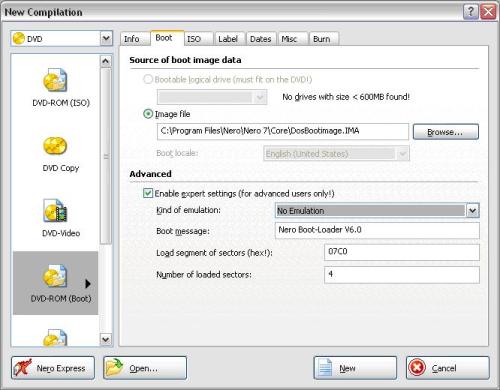Click the Number of loaded sectors field
The width and height of the screenshot is (500, 390).
(x=402, y=275)
